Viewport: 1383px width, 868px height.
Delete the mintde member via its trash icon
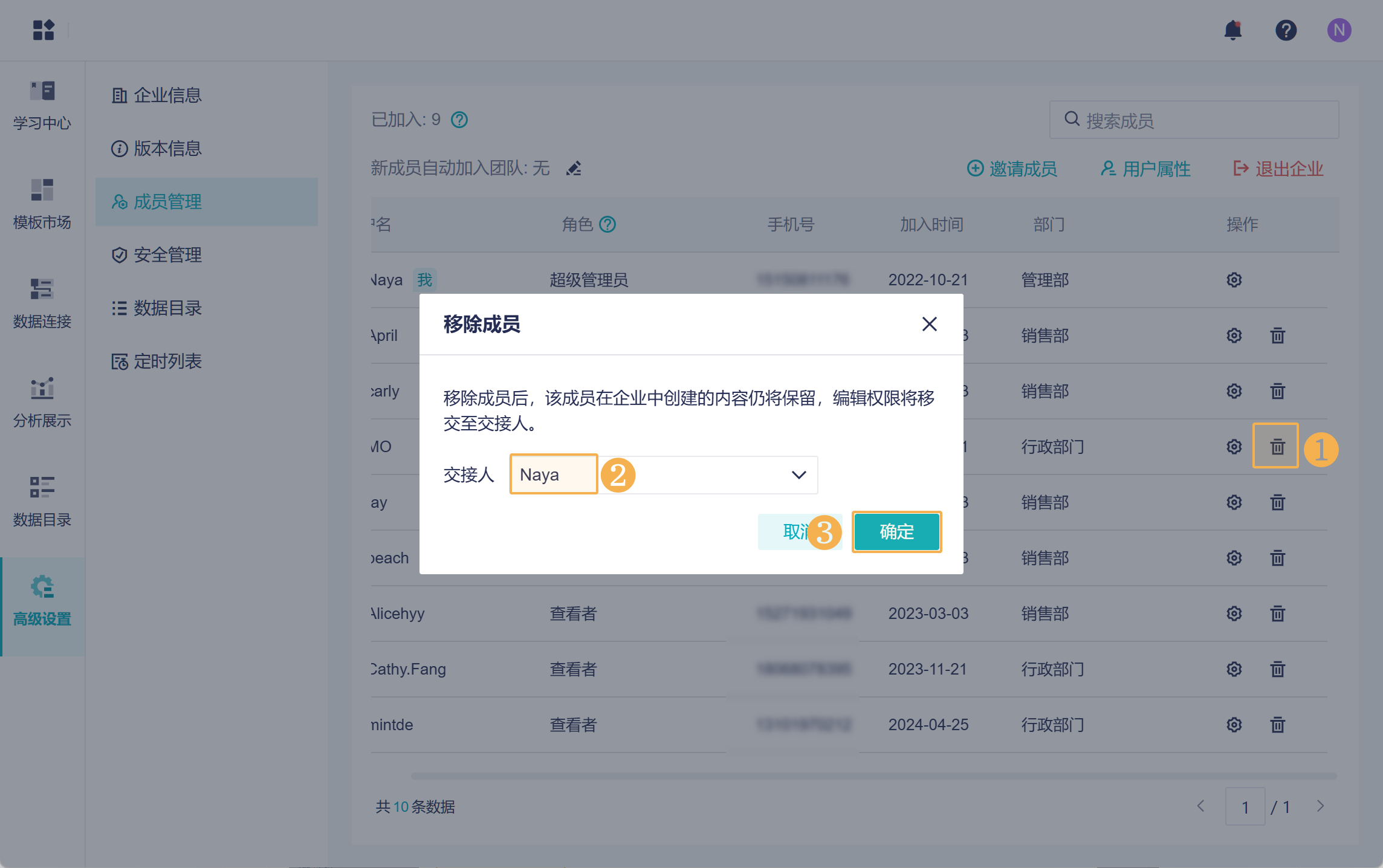[x=1277, y=725]
